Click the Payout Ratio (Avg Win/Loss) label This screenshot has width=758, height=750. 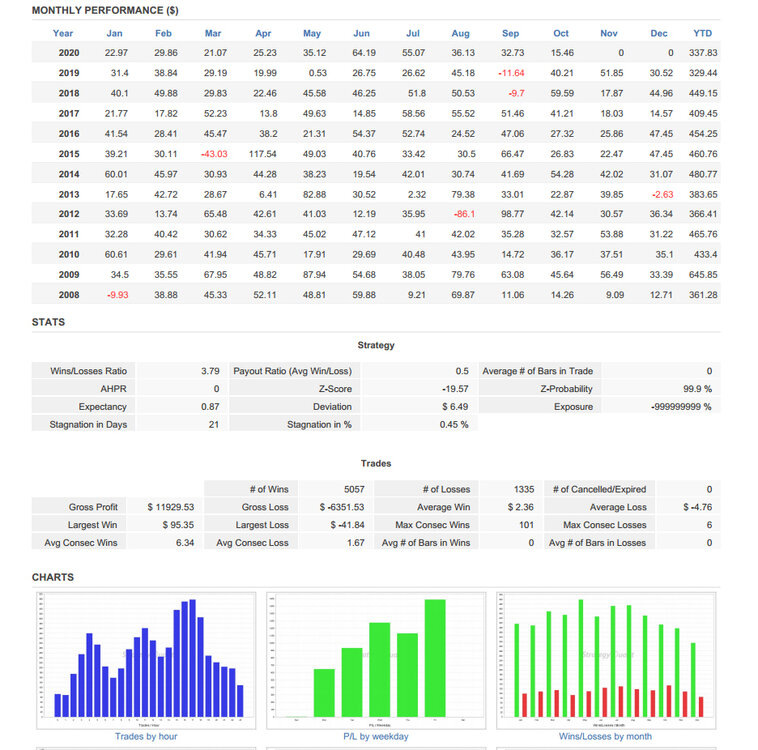[x=292, y=371]
